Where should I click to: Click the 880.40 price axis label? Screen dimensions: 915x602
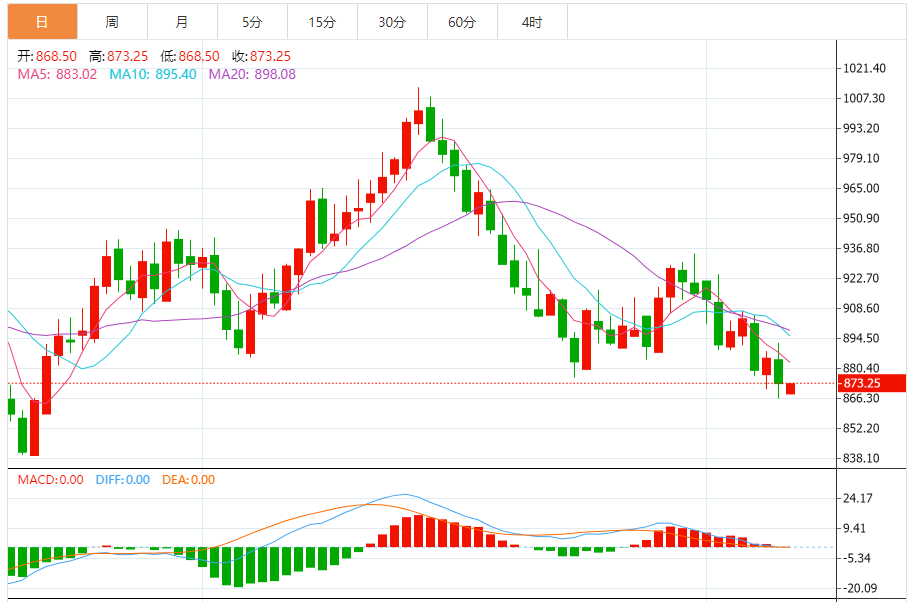point(861,368)
